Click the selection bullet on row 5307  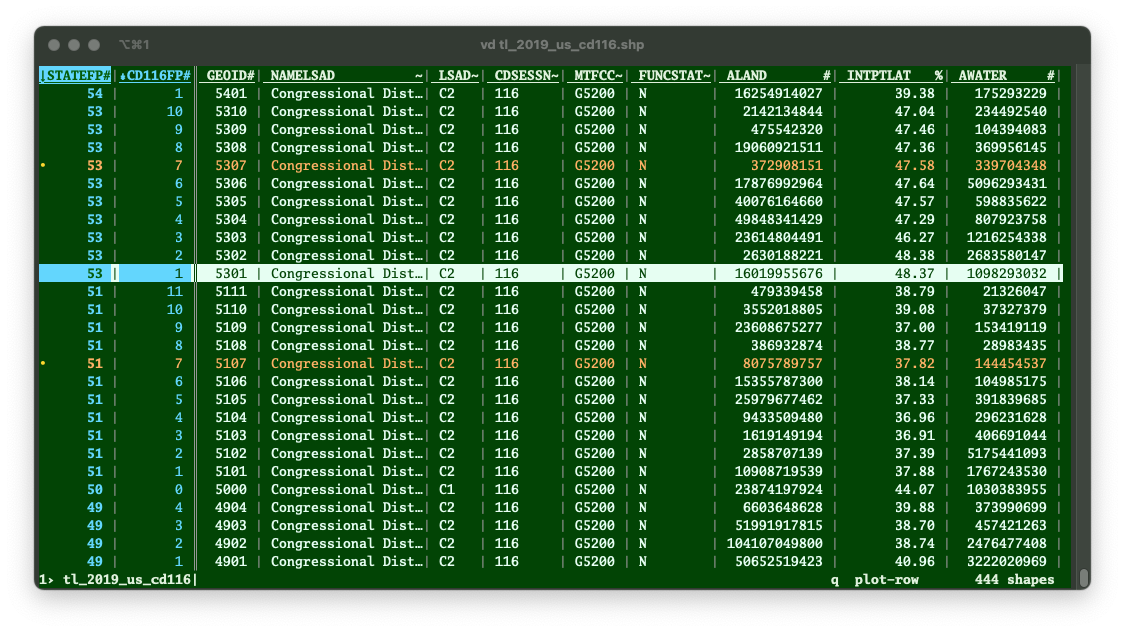[x=43, y=165]
